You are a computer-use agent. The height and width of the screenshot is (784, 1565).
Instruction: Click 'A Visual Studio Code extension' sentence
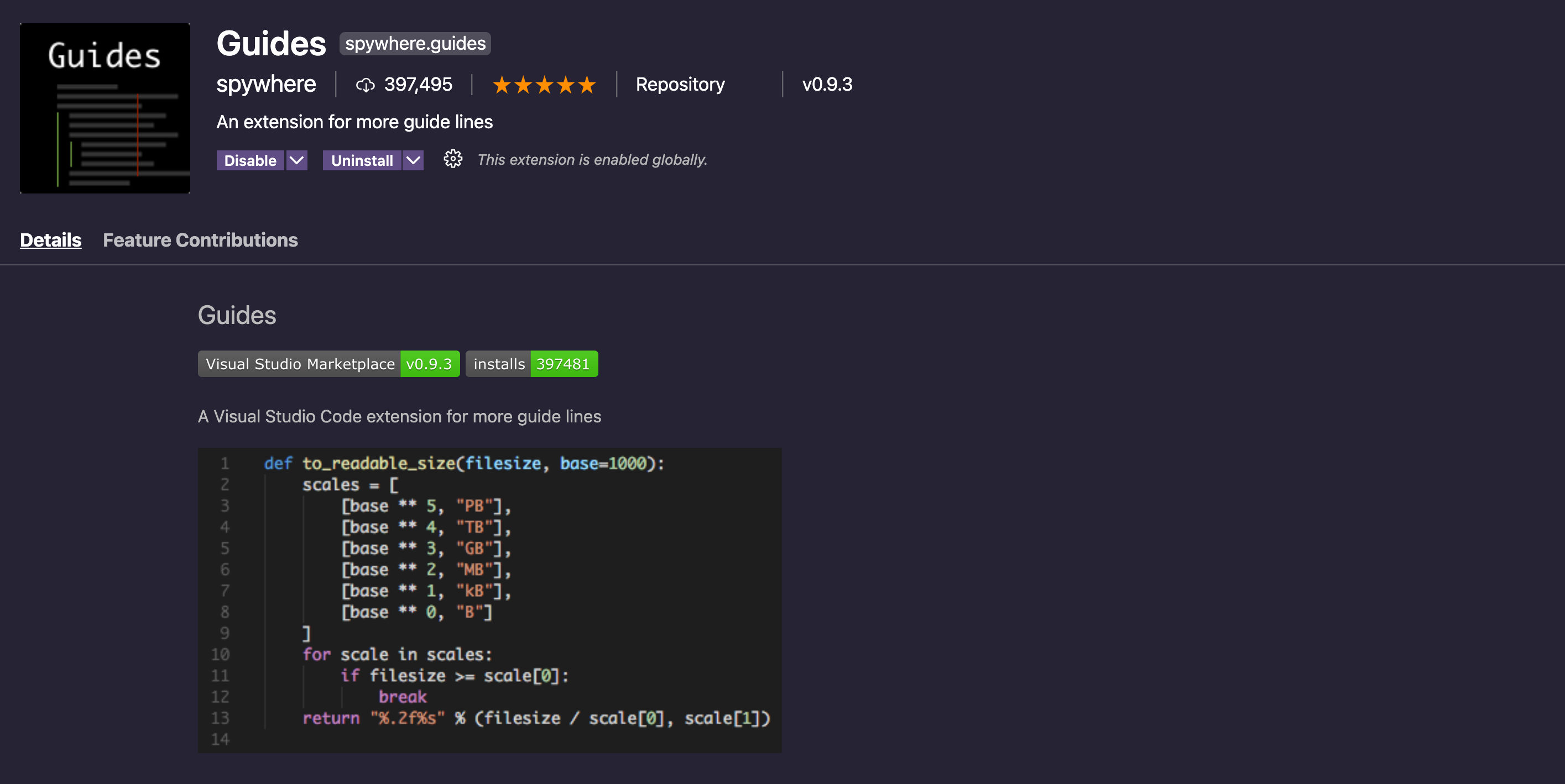[400, 416]
